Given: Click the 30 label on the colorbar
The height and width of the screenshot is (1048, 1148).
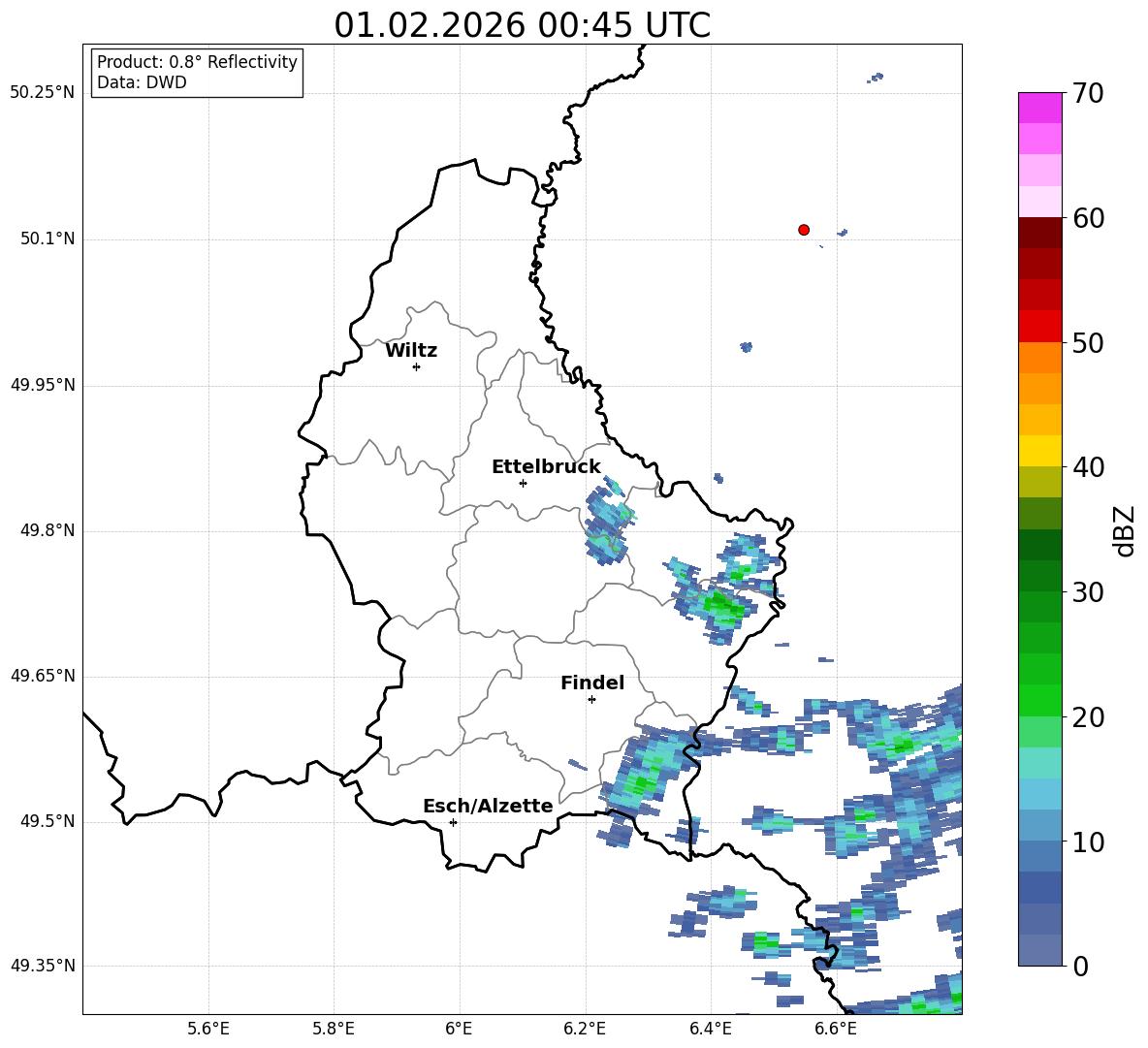Looking at the screenshot, I should click(1087, 592).
